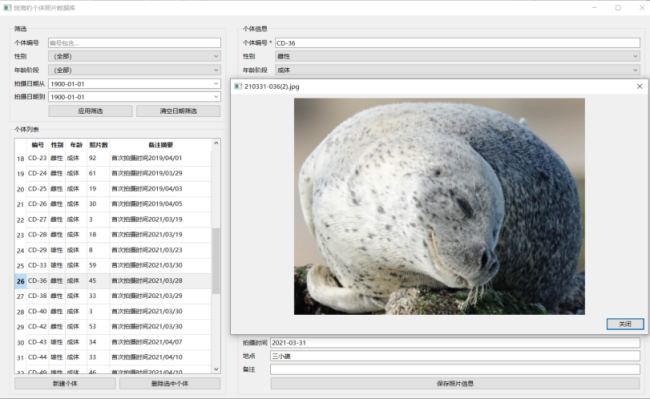
Task: Sort by the 照片数 column header
Action: click(99, 145)
